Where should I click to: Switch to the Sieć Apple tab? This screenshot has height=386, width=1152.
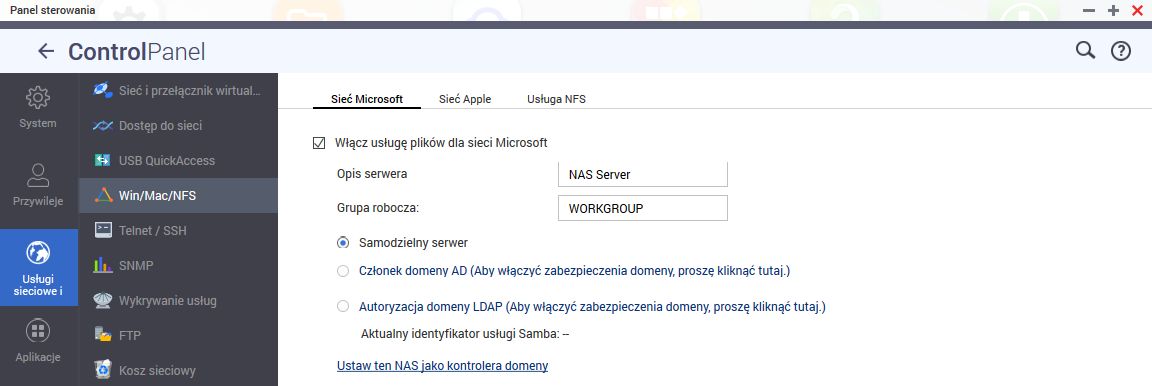(x=465, y=99)
